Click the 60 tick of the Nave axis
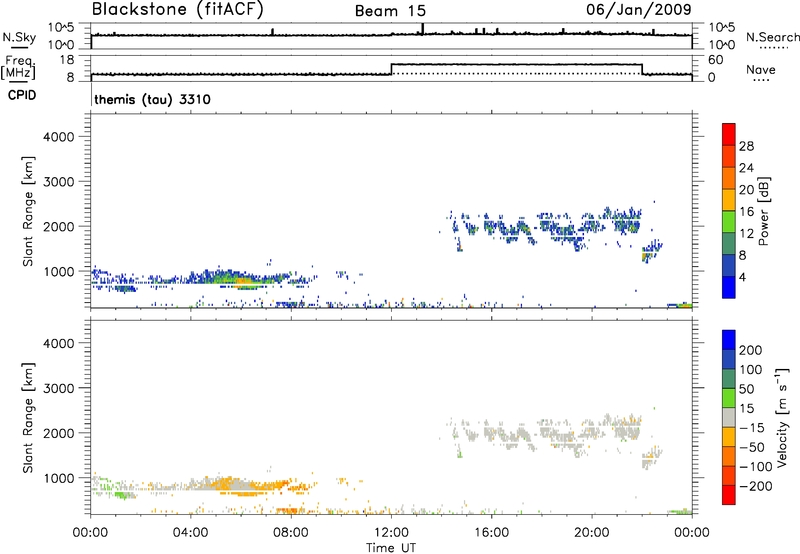Viewport: 800px width, 554px height. [x=715, y=60]
